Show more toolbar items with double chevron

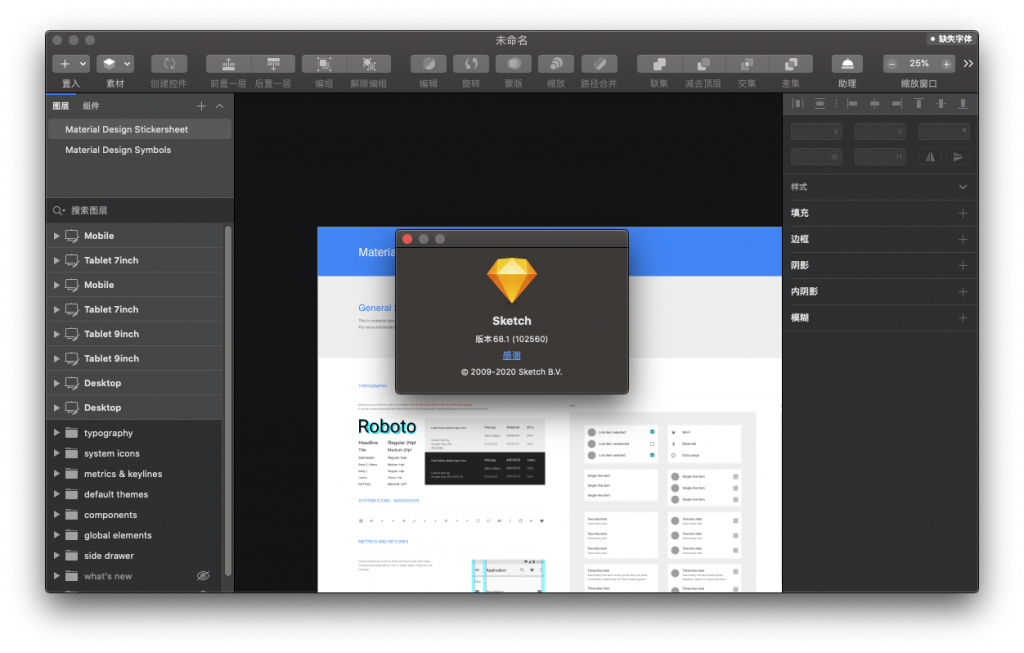point(968,63)
